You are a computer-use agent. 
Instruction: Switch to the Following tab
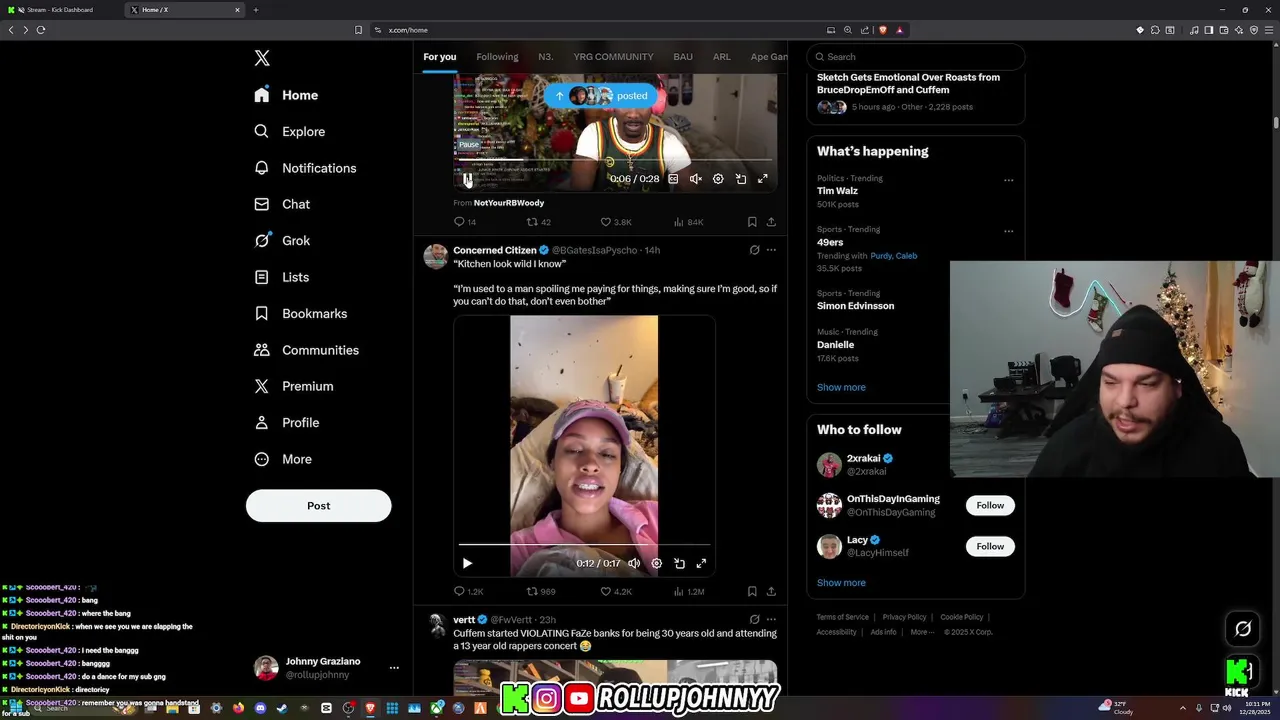point(497,57)
